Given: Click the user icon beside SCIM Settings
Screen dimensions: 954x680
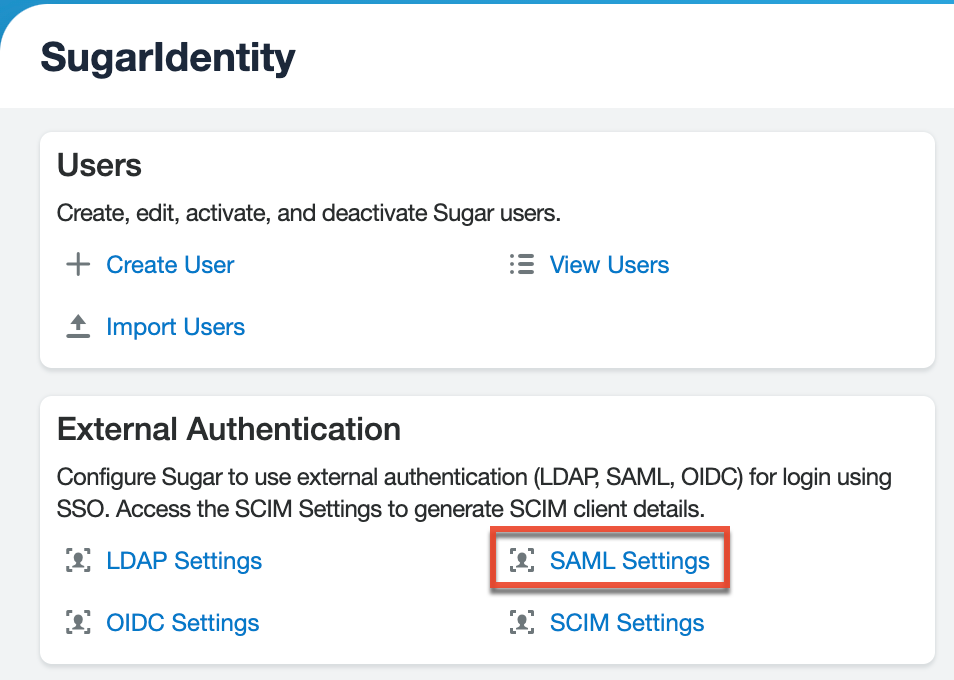Looking at the screenshot, I should (521, 622).
